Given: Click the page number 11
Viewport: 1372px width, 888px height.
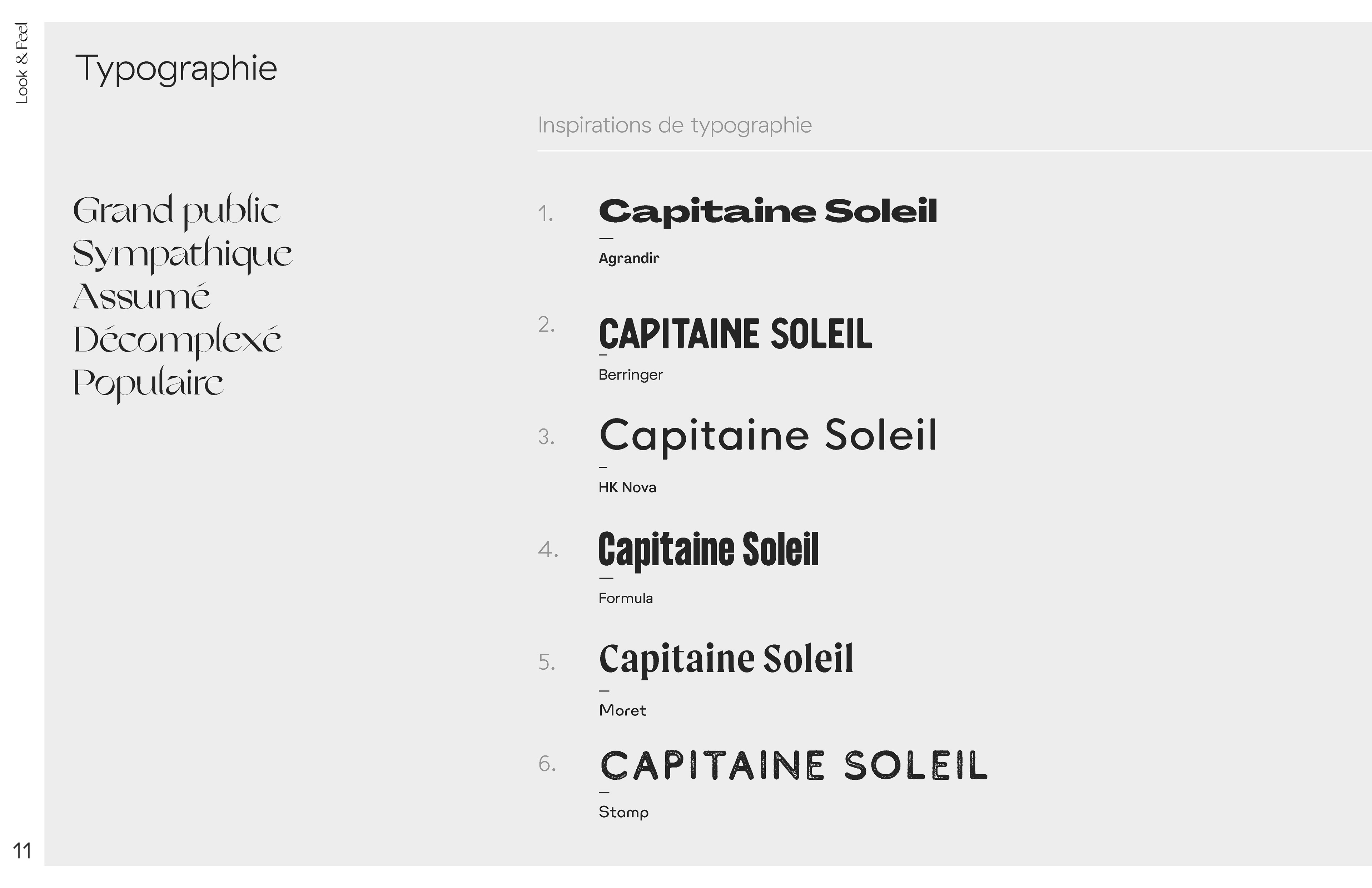Looking at the screenshot, I should [x=23, y=851].
